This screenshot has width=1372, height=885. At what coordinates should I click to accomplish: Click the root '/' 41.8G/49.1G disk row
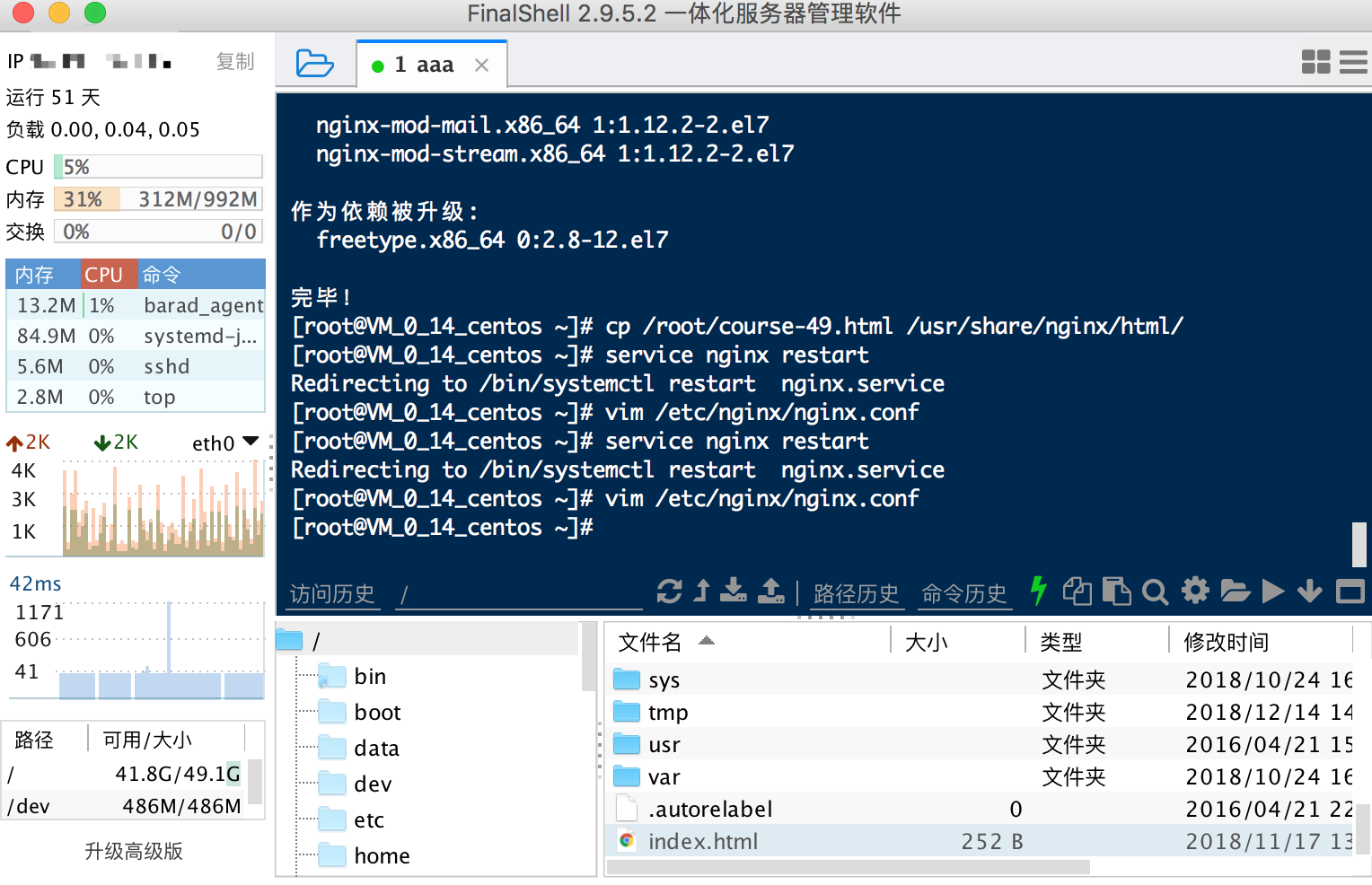pyautogui.click(x=125, y=774)
